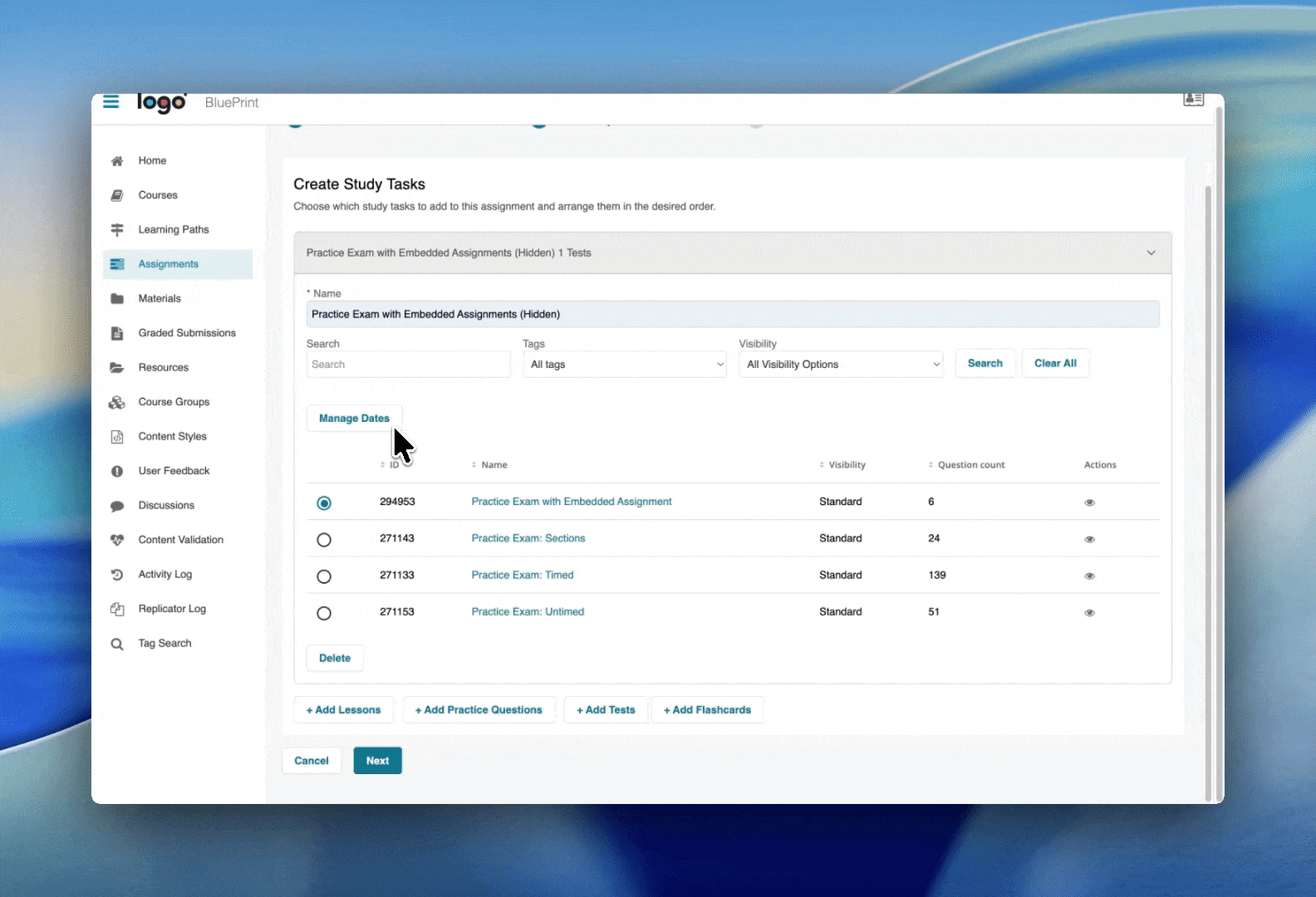Click the Tag Search magnifier icon

[x=117, y=644]
